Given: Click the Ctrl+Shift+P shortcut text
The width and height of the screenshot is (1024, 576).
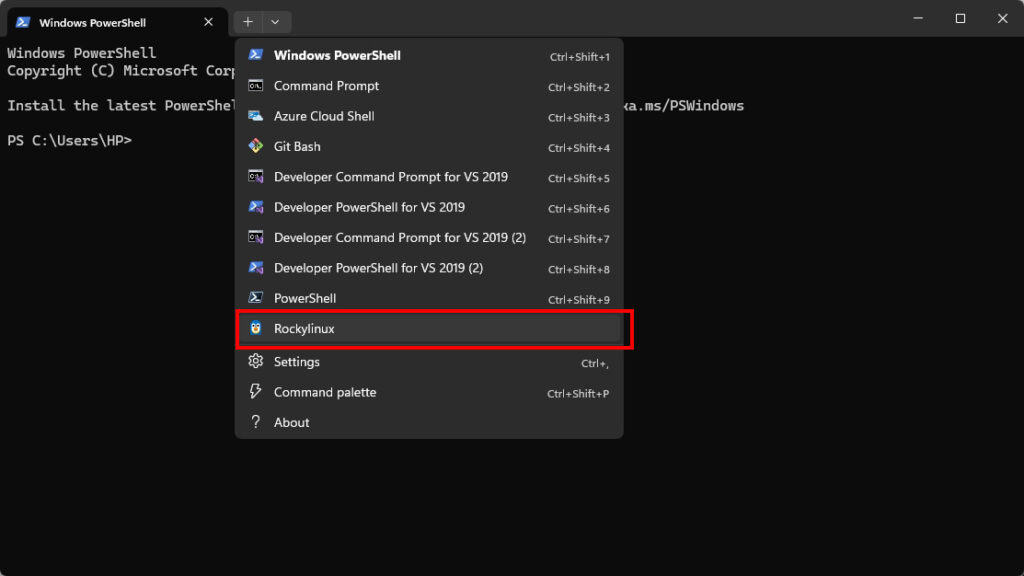Looking at the screenshot, I should point(578,394).
